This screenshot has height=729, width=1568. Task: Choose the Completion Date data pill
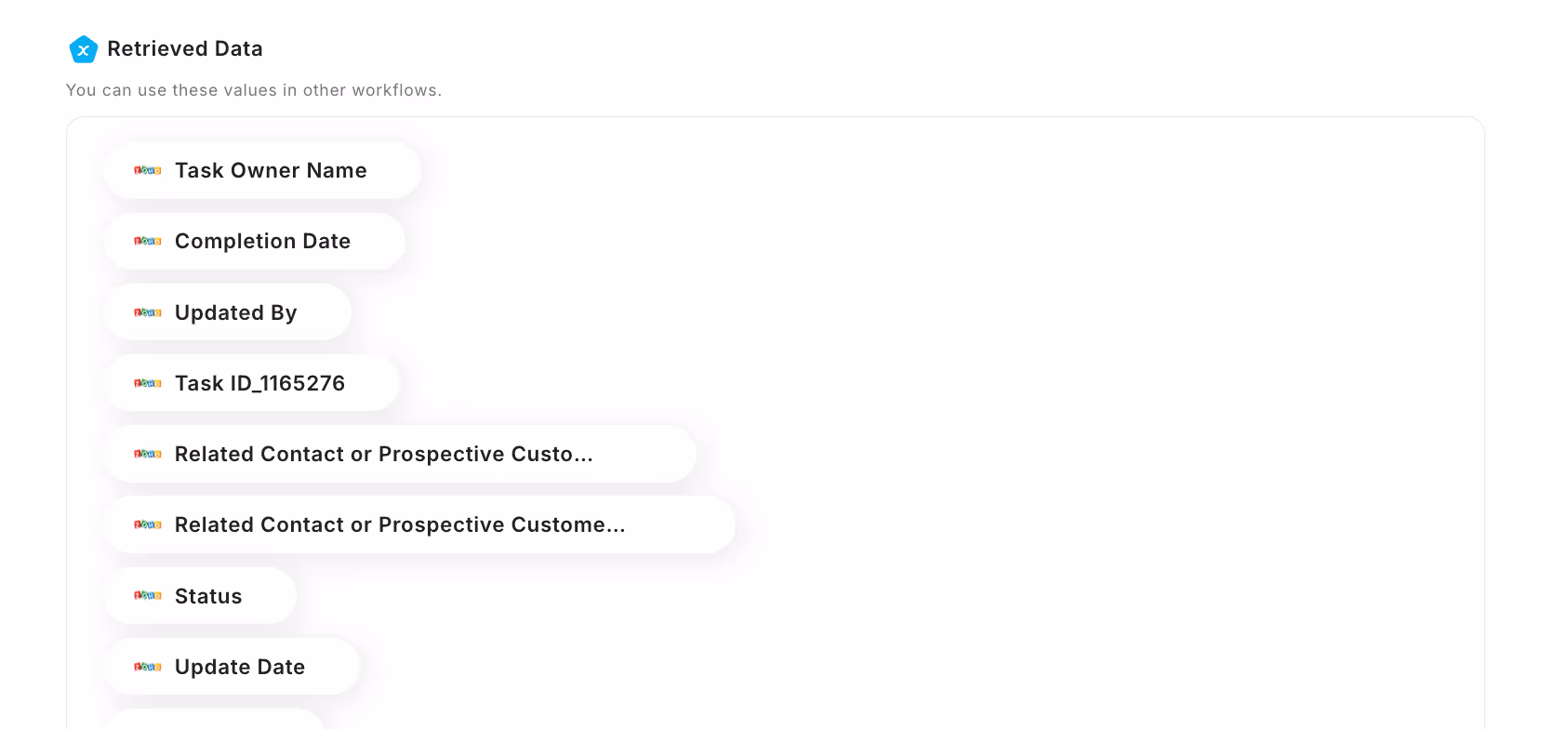tap(255, 241)
